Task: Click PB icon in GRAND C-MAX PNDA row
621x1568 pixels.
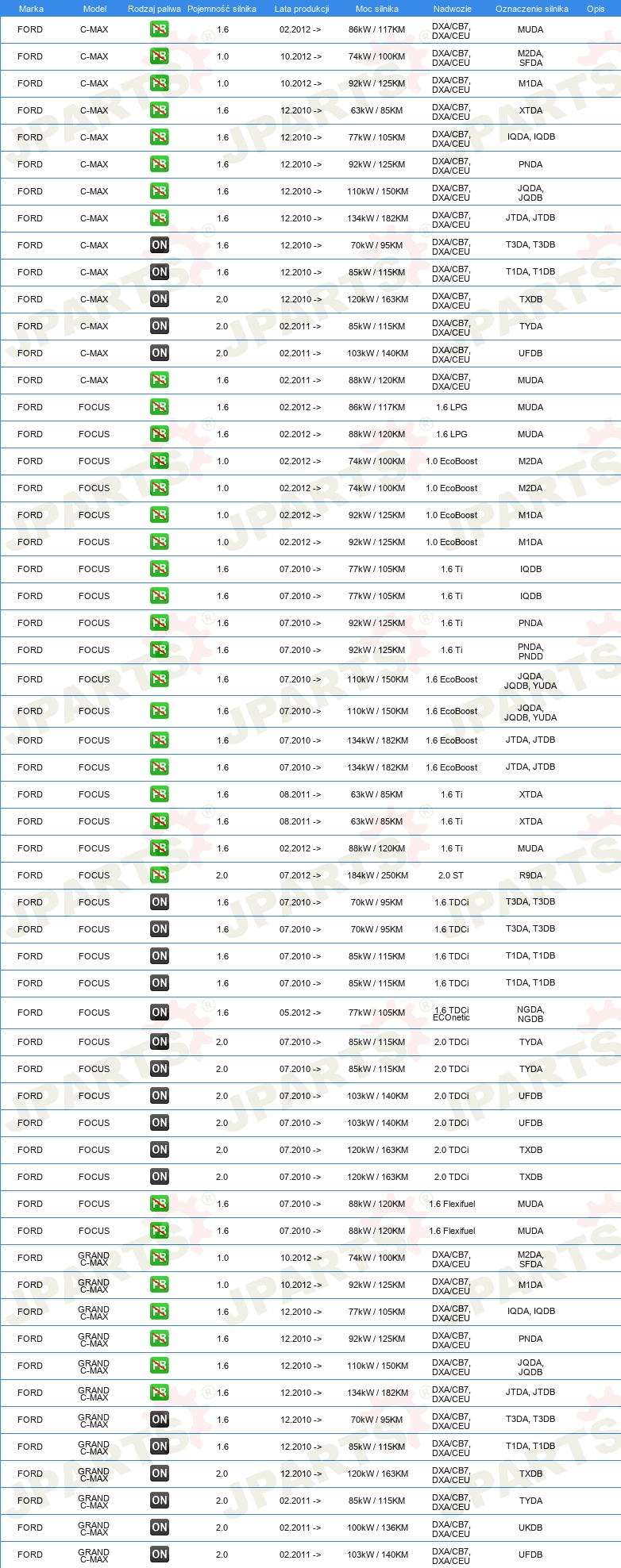Action: 160,1339
